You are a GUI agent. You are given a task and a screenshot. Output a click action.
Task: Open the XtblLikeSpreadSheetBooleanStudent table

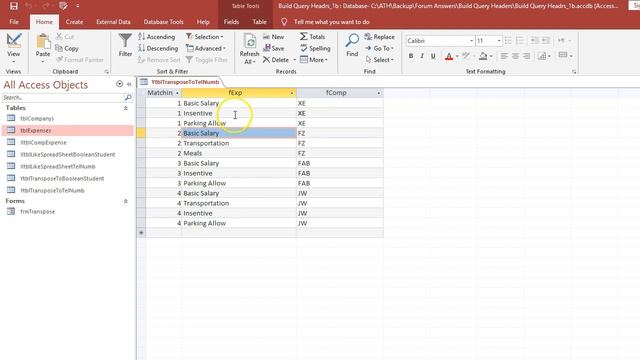[x=67, y=154]
